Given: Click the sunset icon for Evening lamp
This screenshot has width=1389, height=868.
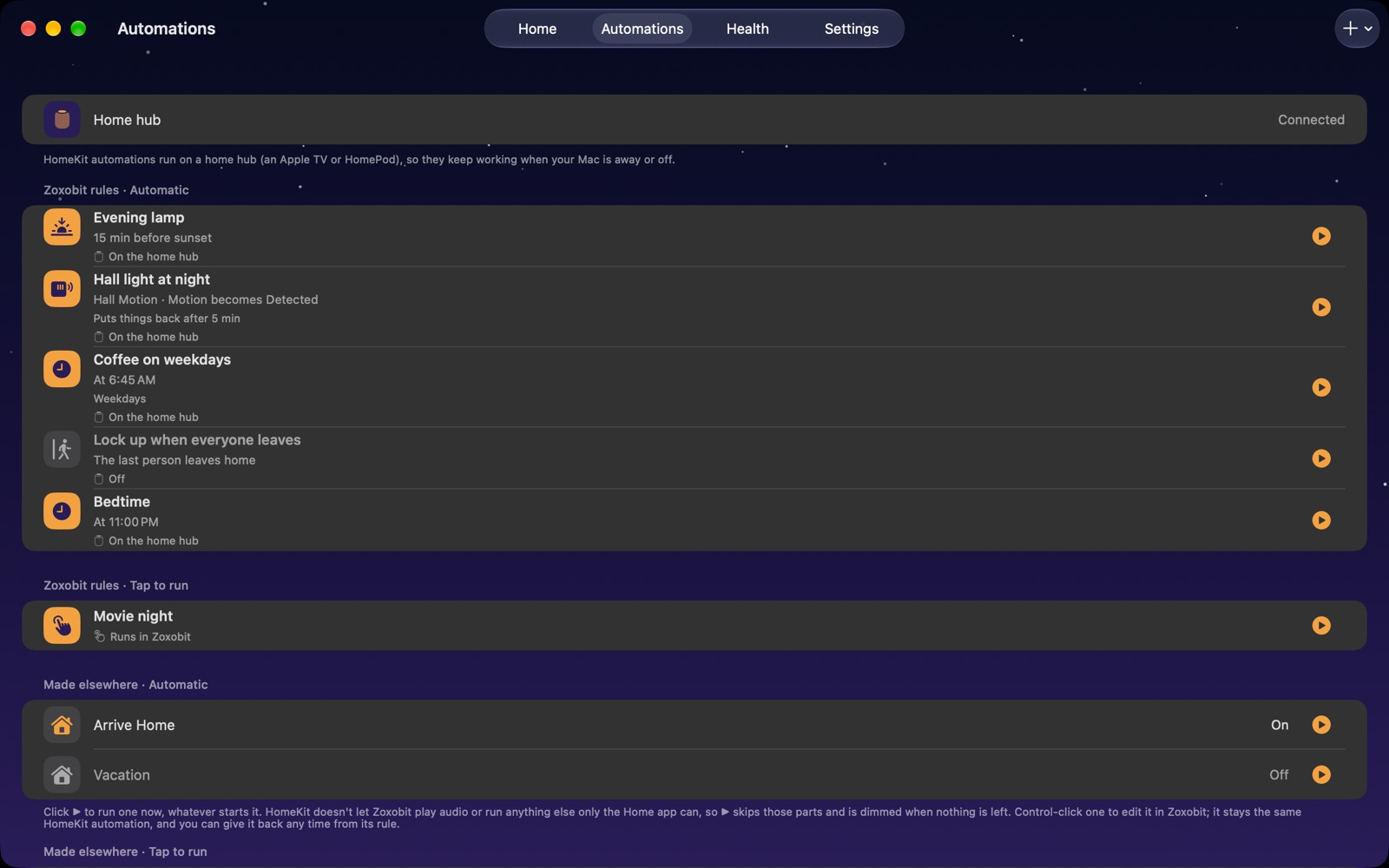Looking at the screenshot, I should [62, 227].
